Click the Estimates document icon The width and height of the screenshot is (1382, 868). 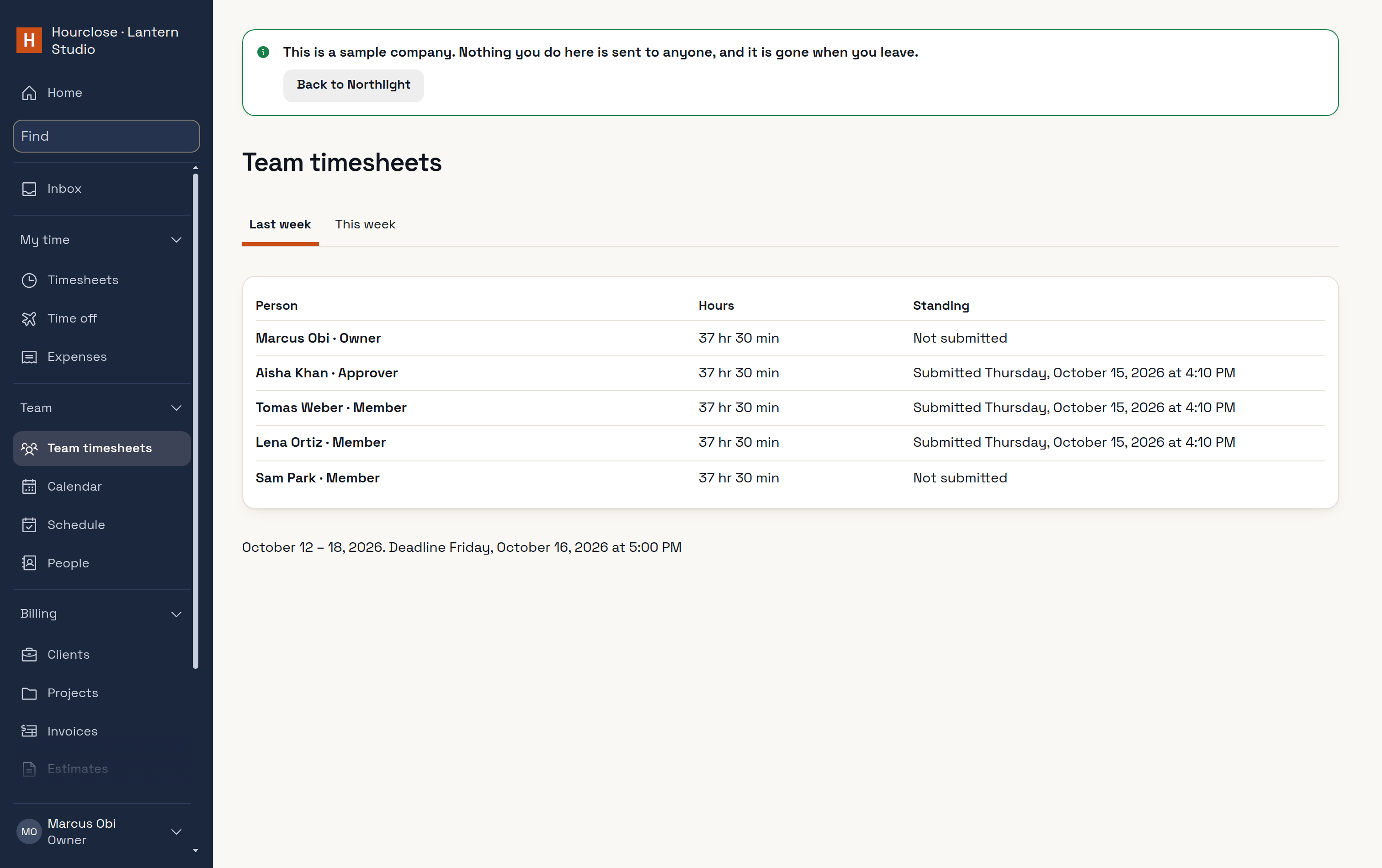tap(29, 769)
